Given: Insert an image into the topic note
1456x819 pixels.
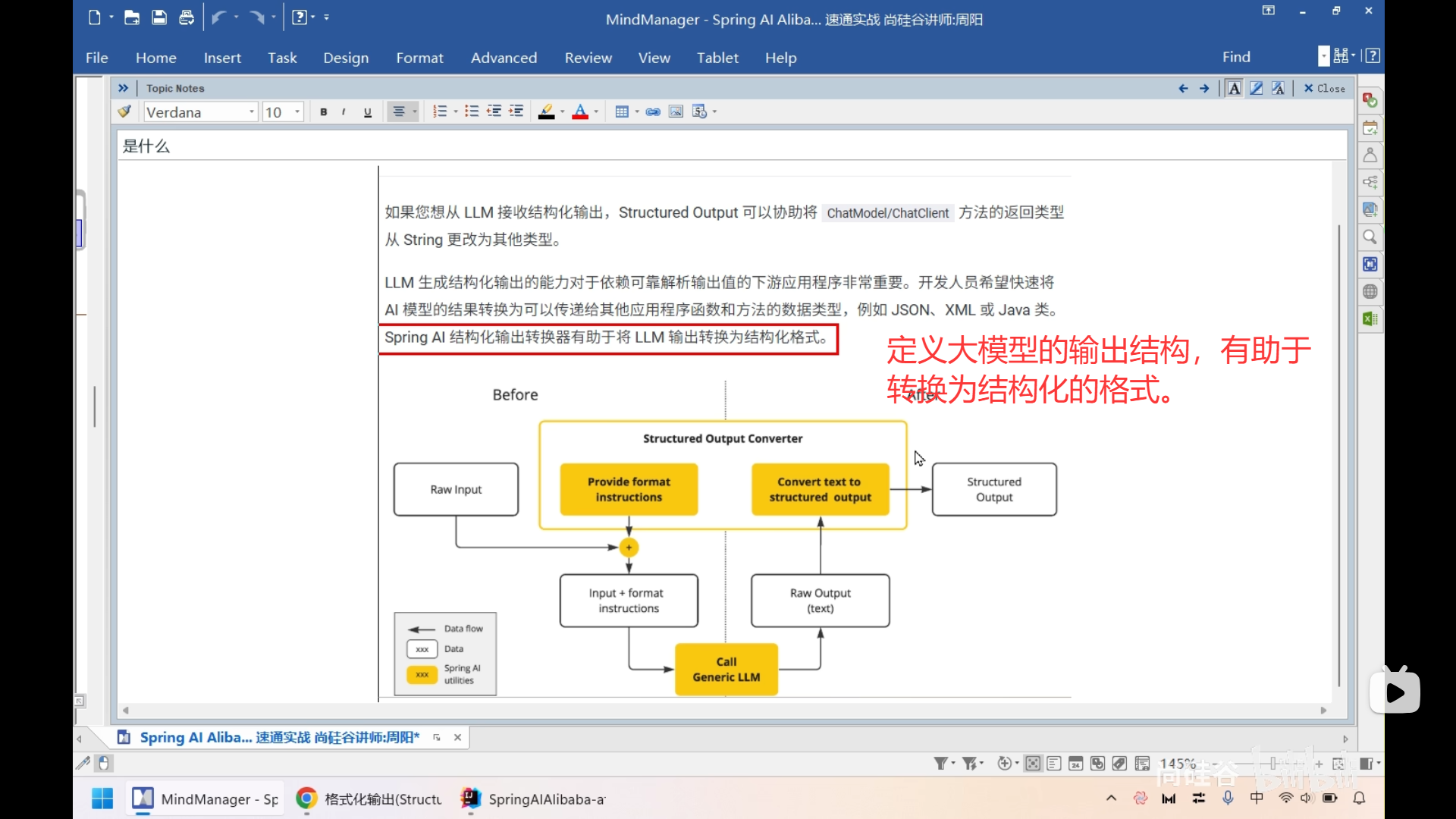Looking at the screenshot, I should click(675, 111).
